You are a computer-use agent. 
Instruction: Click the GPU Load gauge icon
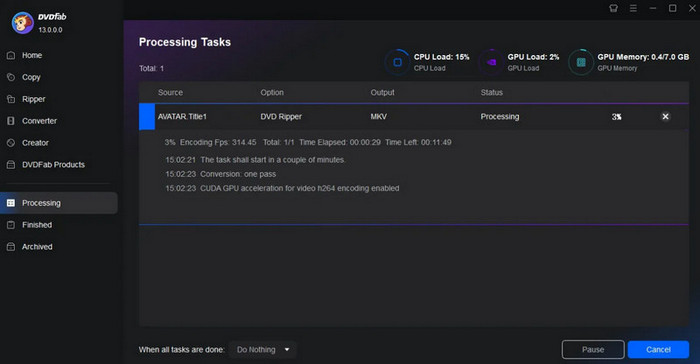[x=491, y=62]
